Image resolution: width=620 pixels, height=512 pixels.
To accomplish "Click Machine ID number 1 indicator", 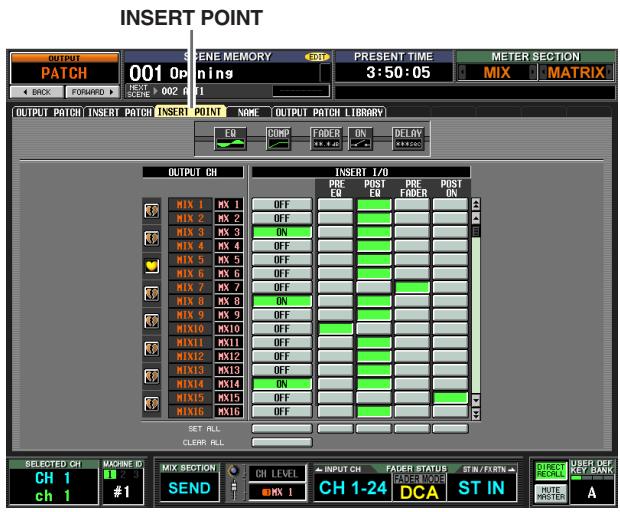I will [x=110, y=474].
